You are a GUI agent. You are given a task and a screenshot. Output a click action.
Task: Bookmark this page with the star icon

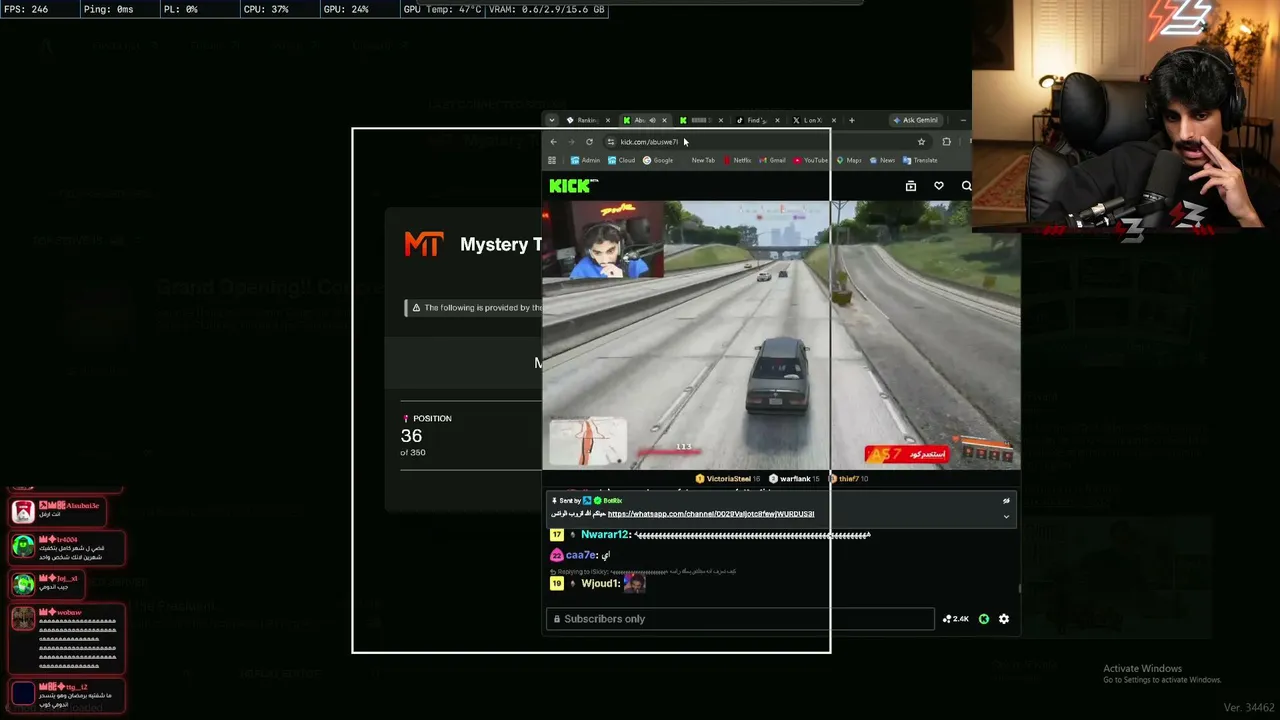[921, 142]
